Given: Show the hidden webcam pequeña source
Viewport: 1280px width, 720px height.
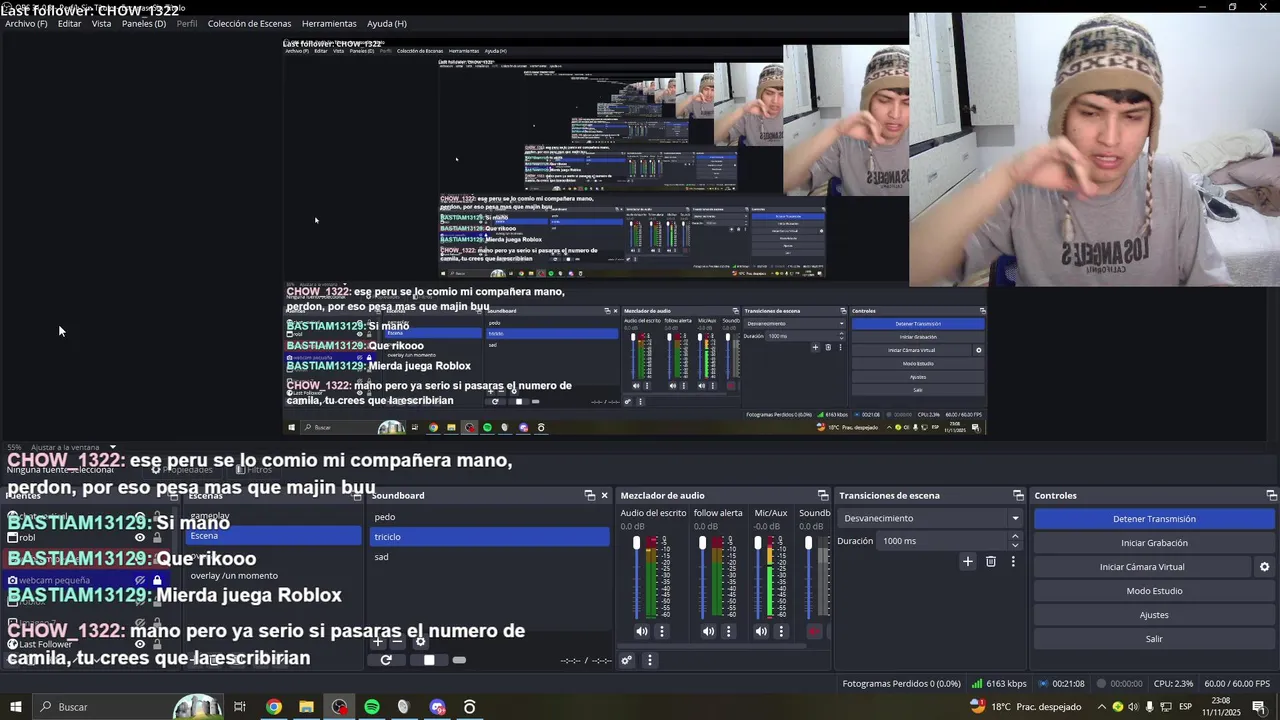Looking at the screenshot, I should click(x=140, y=580).
